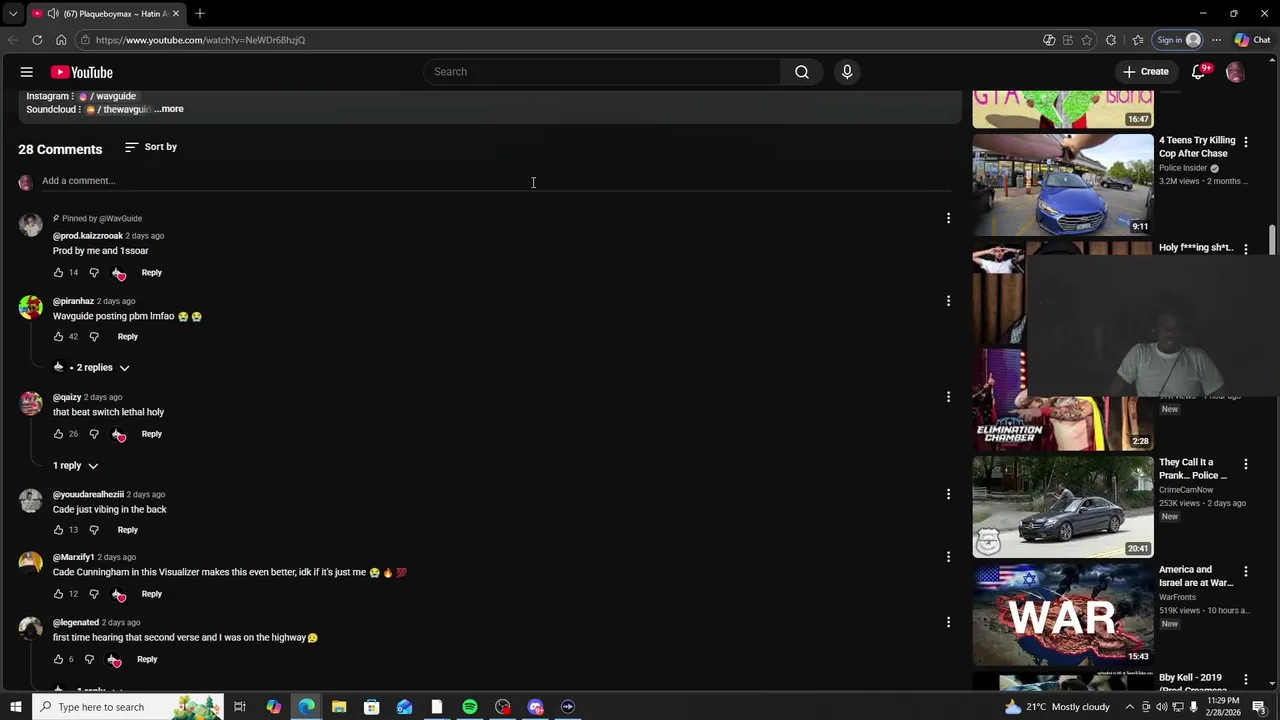Open the options menu for the America and Israel video

tap(1245, 571)
